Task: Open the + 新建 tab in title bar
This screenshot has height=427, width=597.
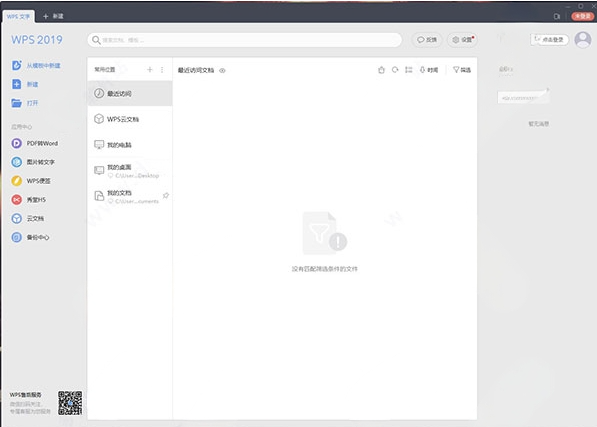Action: coord(53,16)
